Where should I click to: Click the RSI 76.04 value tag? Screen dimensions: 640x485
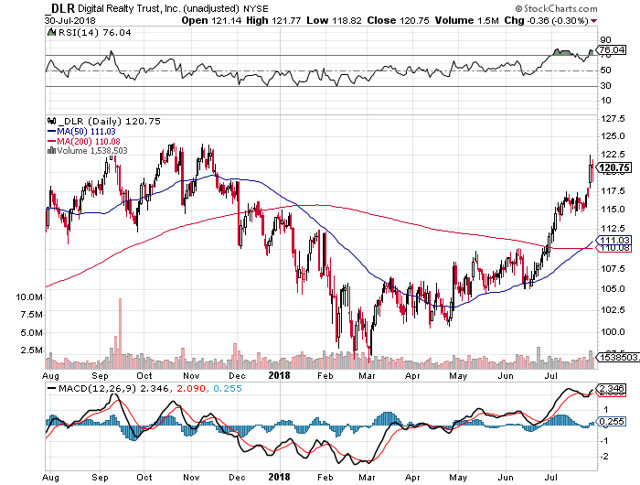pyautogui.click(x=611, y=50)
